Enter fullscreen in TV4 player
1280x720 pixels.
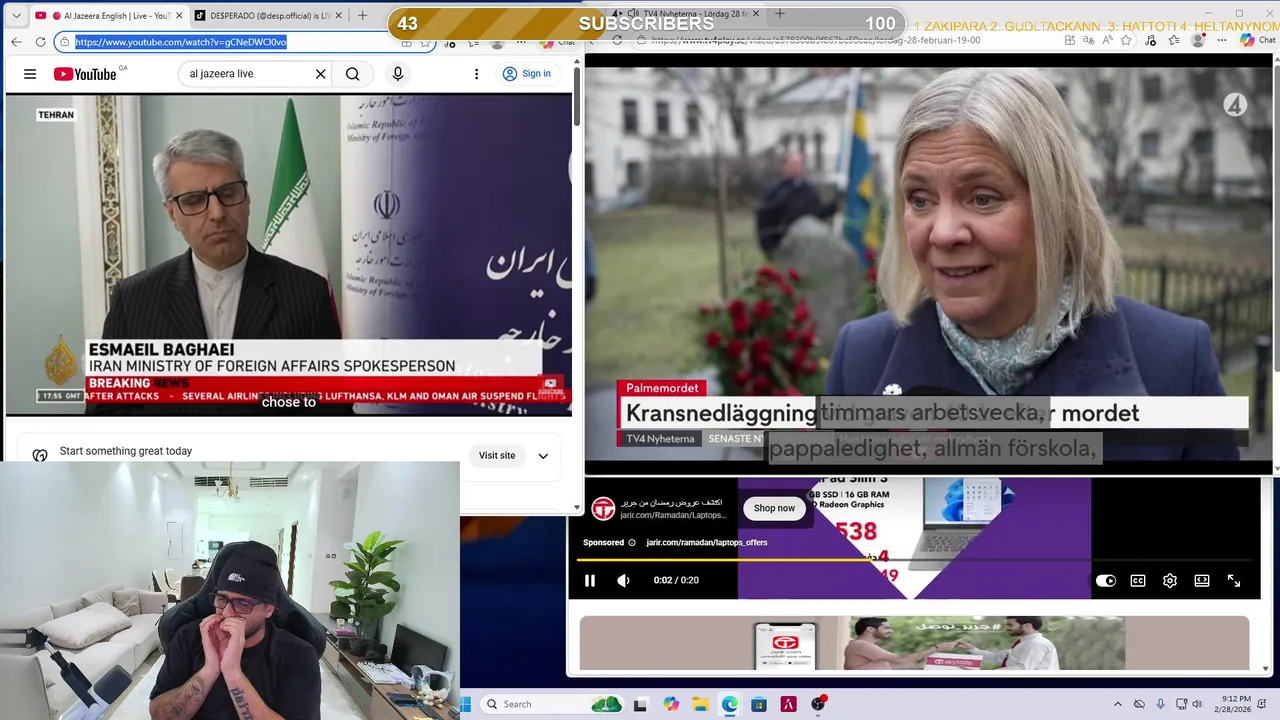pyautogui.click(x=1234, y=581)
